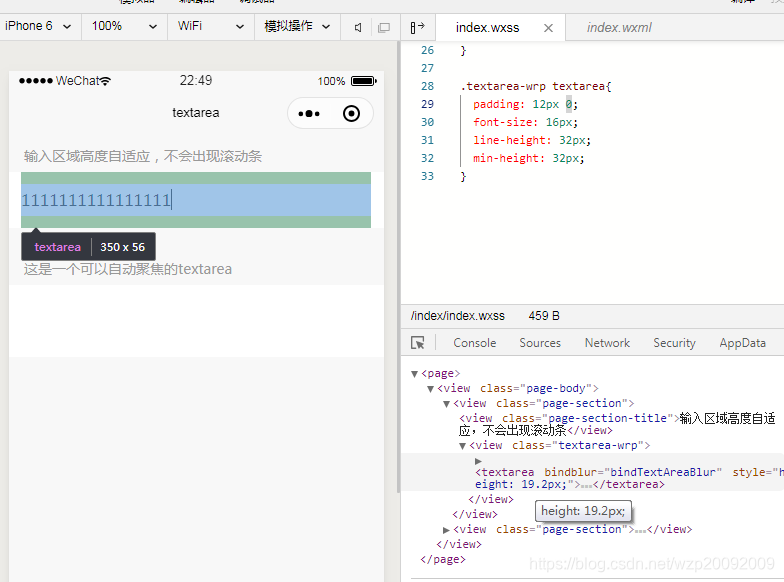
Task: Collapse the page root node
Action: point(414,374)
